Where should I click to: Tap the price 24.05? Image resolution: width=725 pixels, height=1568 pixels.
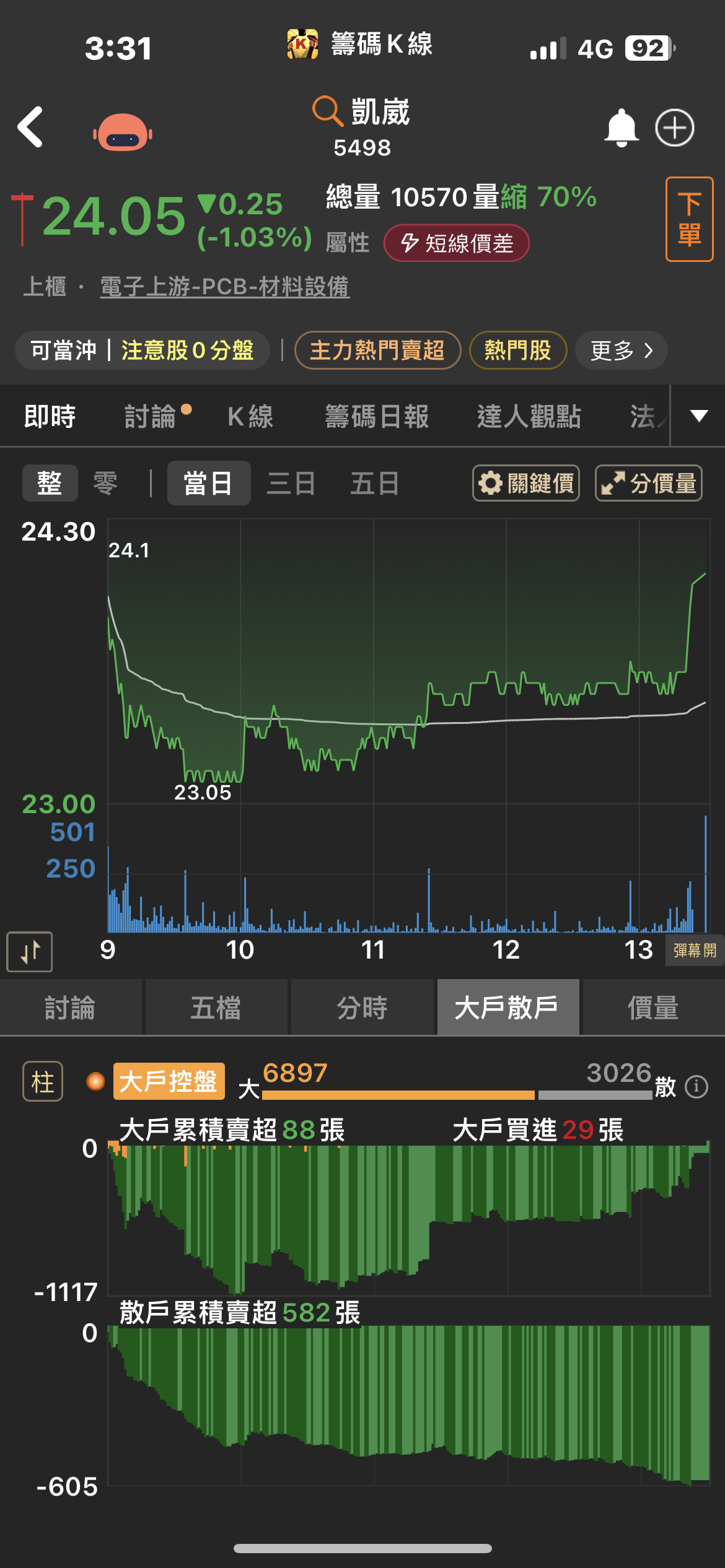tap(113, 216)
